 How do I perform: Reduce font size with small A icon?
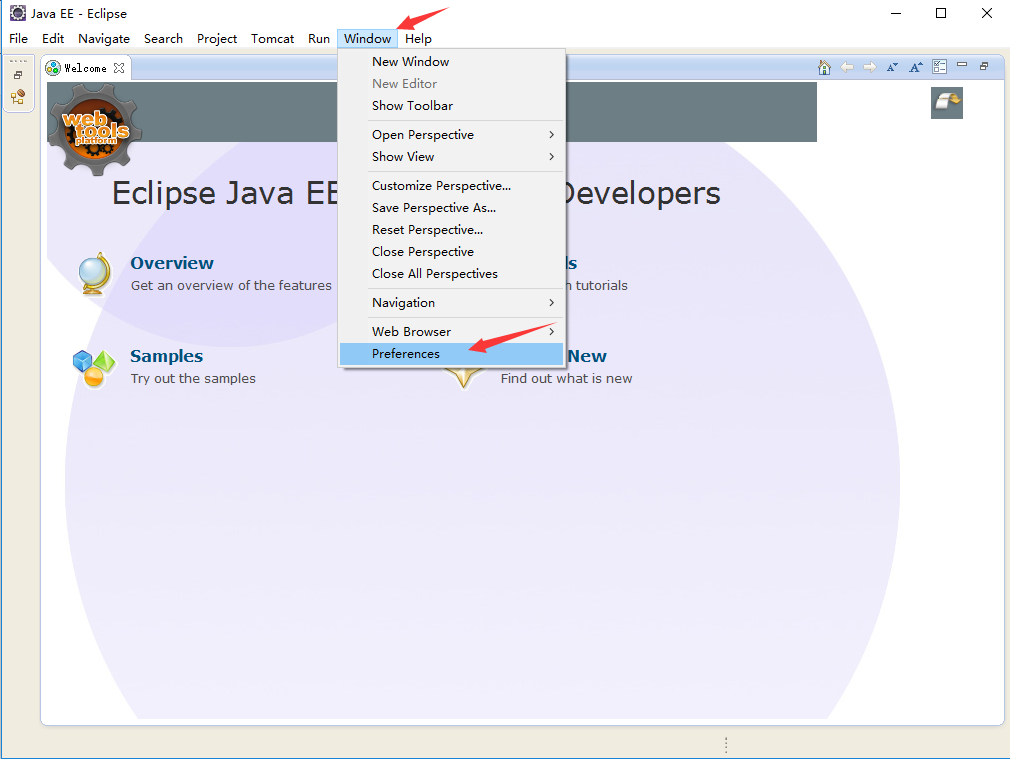pos(892,67)
